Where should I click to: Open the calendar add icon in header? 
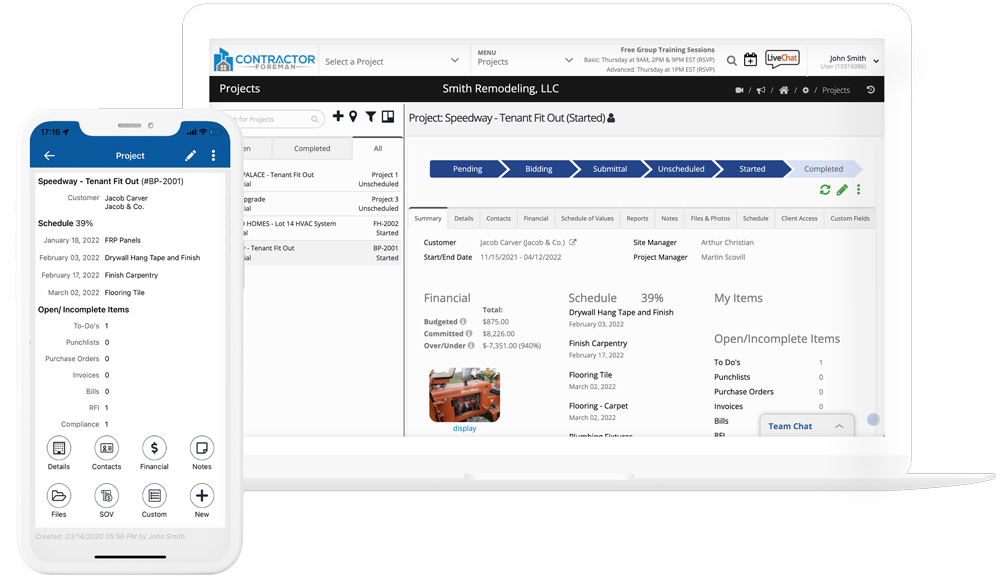click(x=750, y=60)
